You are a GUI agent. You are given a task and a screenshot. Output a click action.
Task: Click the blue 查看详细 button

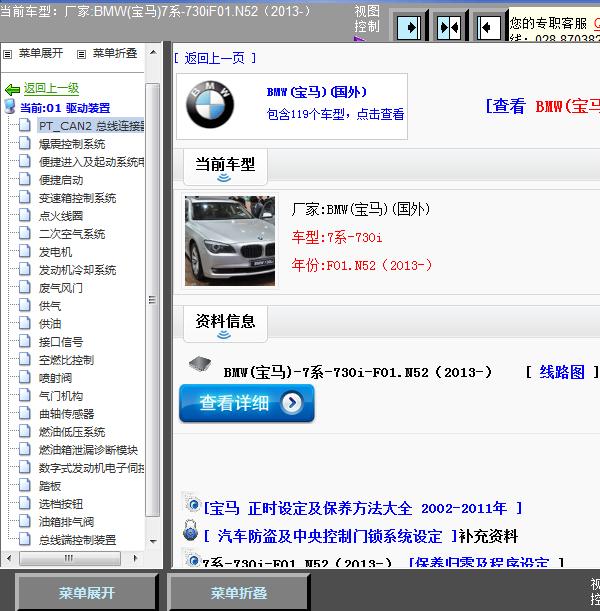[x=247, y=403]
